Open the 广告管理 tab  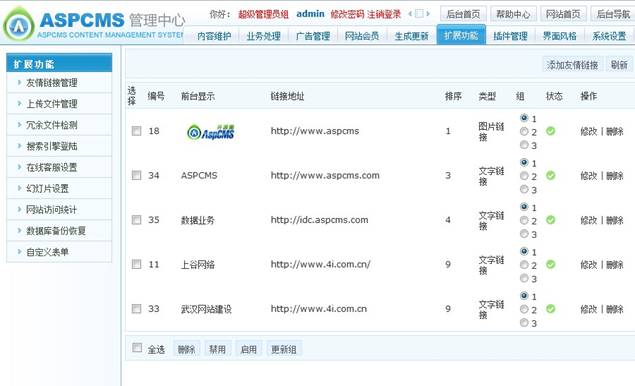[313, 36]
